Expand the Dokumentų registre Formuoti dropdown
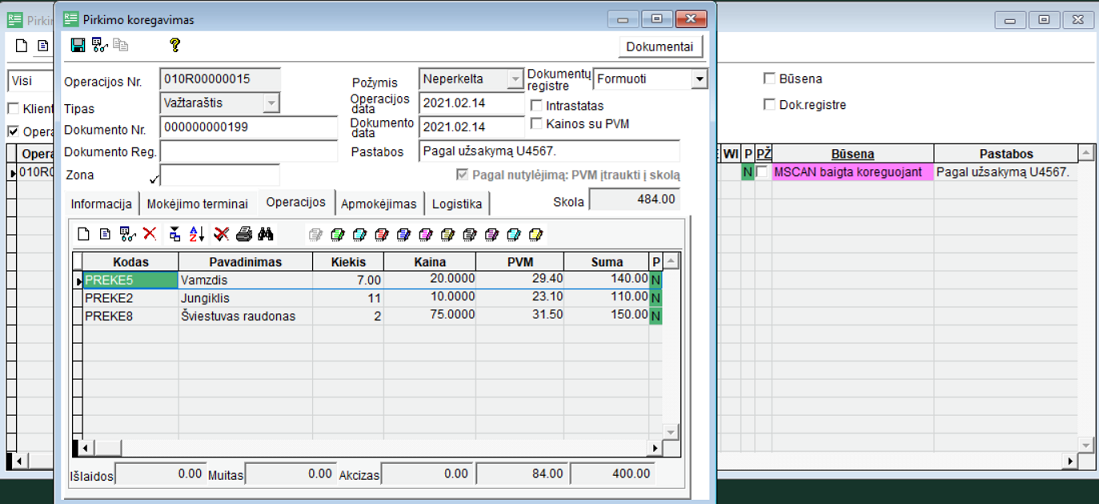Image resolution: width=1099 pixels, height=504 pixels. [x=699, y=79]
